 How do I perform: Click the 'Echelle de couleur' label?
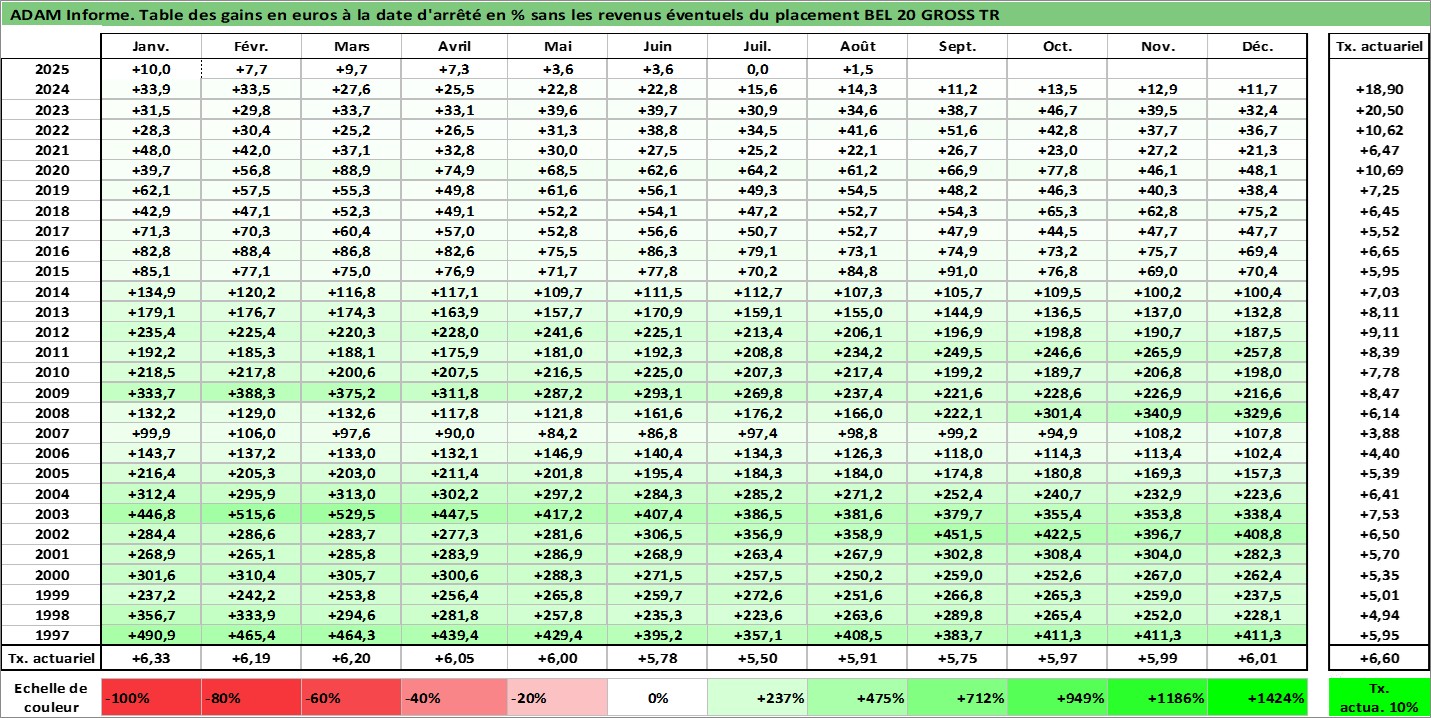click(51, 698)
